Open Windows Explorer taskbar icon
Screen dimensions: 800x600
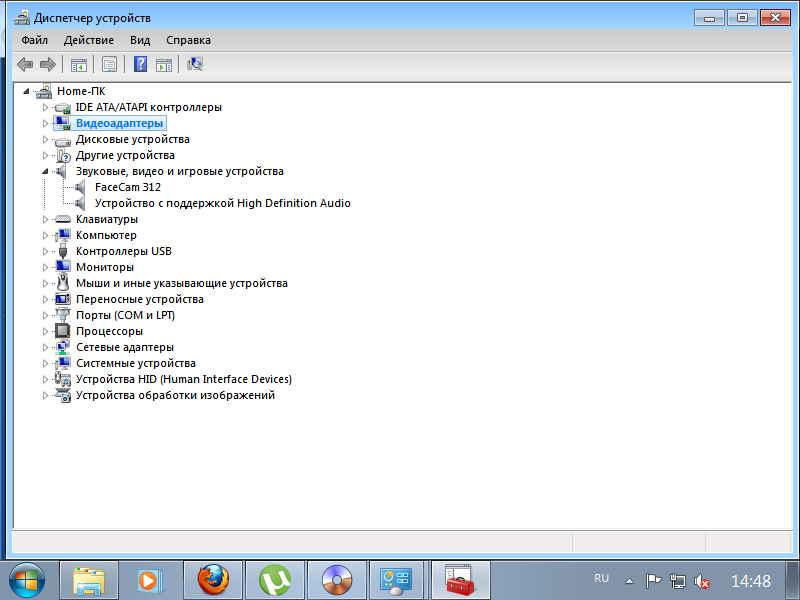click(89, 580)
